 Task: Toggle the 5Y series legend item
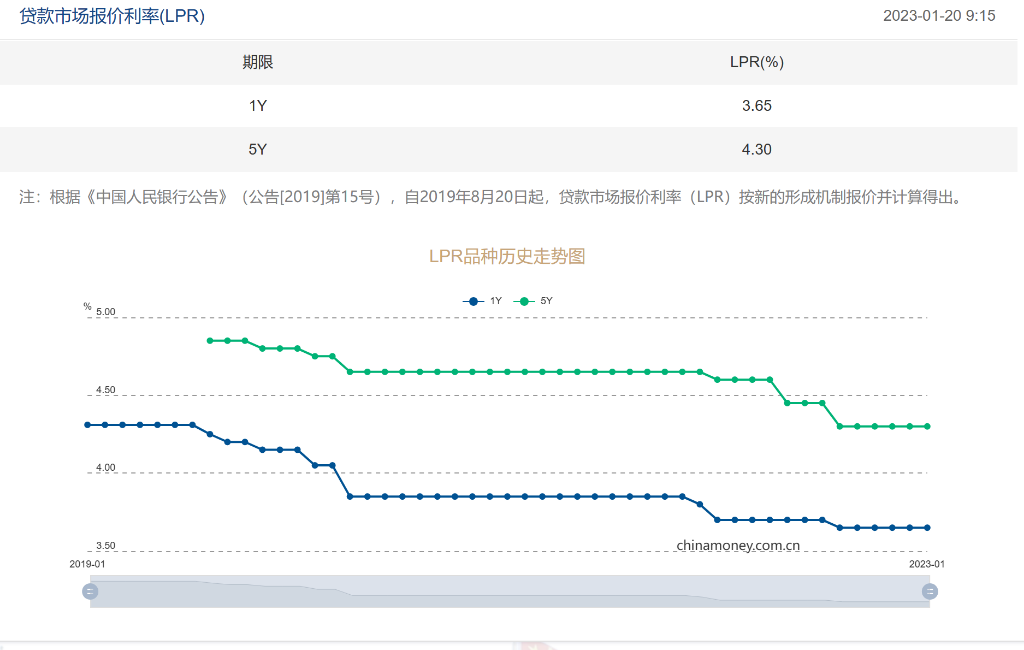[533, 301]
